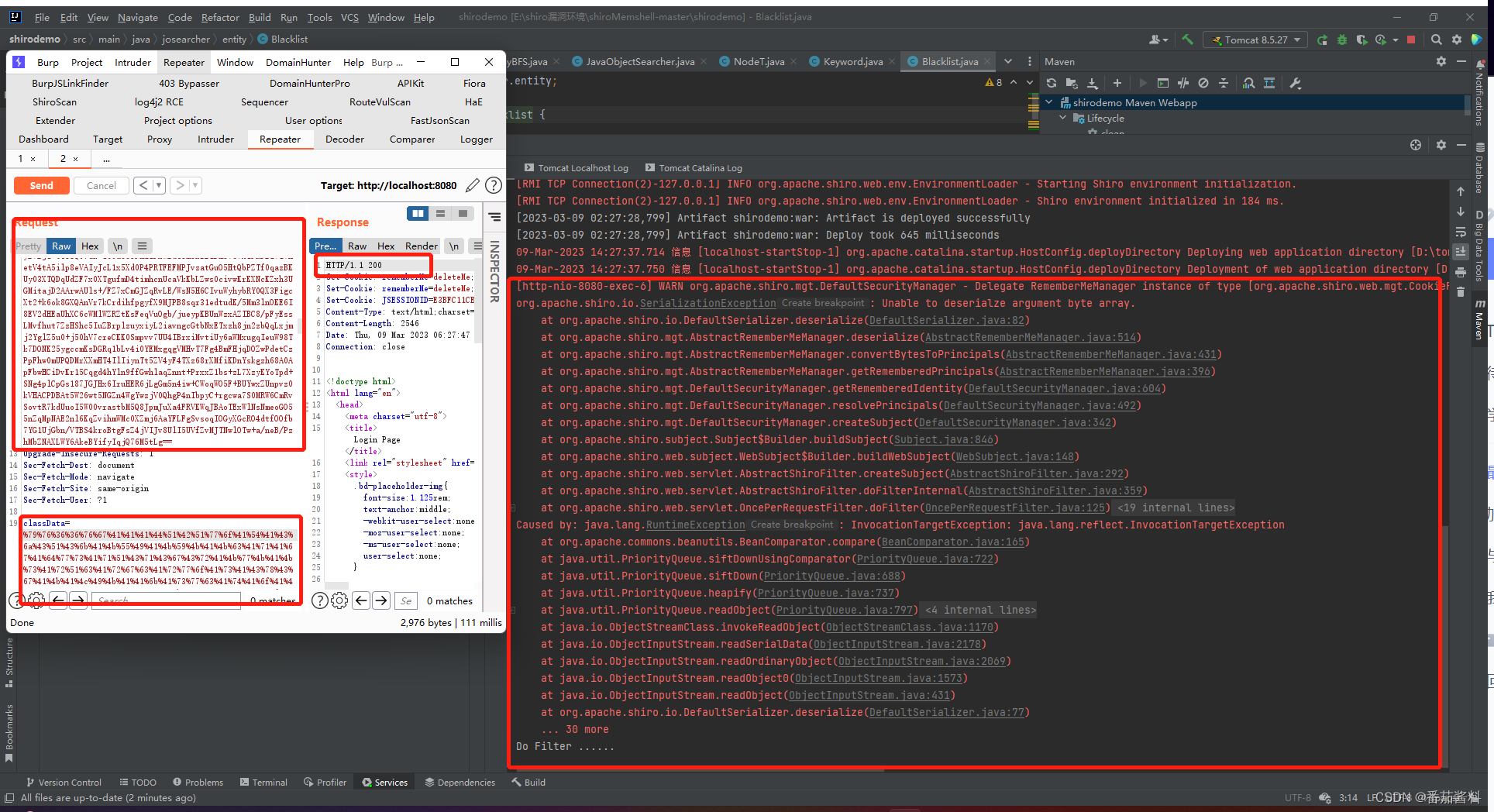Toggle Skip Tests Mode in Maven

click(x=1203, y=83)
